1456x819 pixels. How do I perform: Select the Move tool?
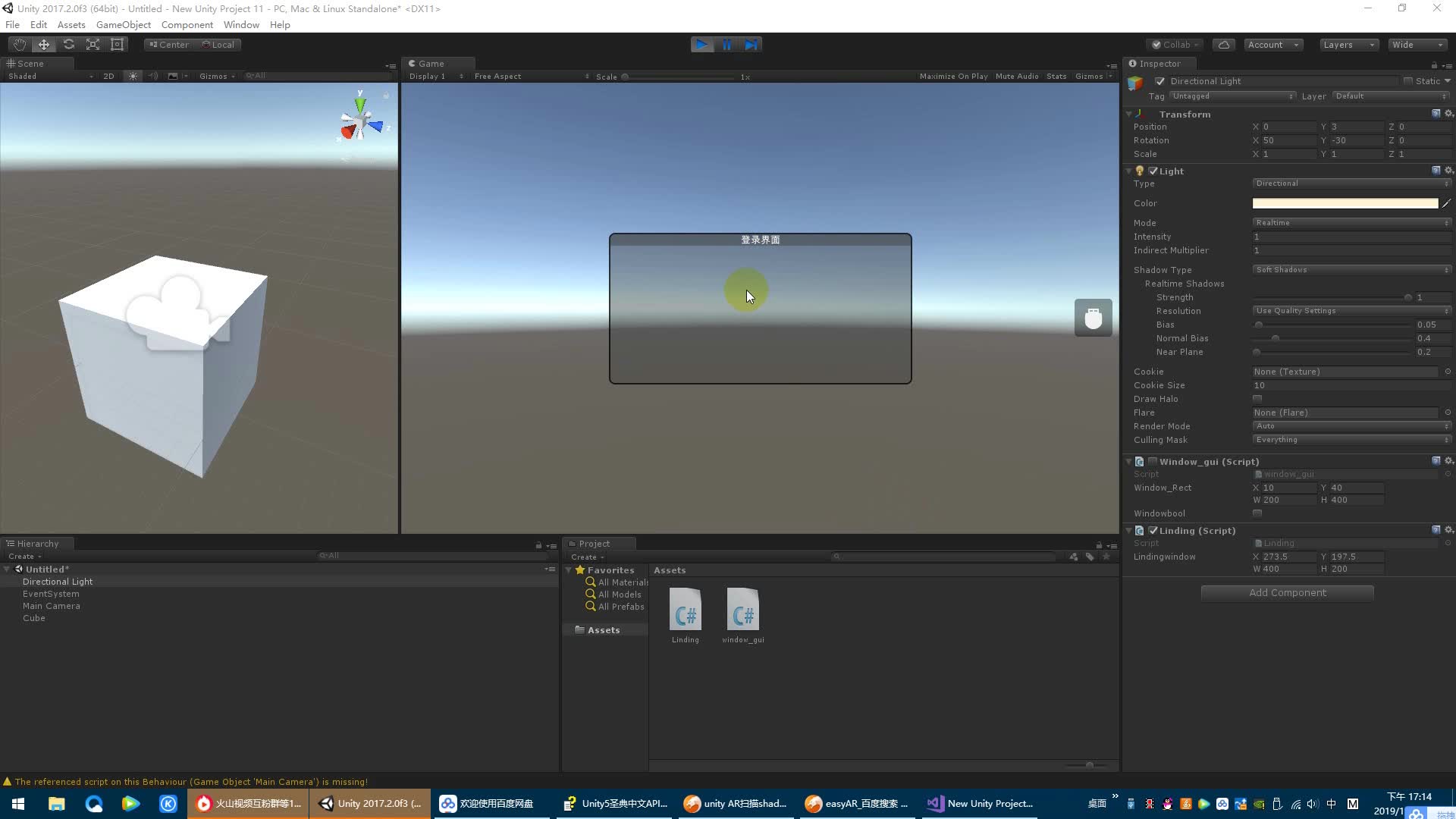click(x=43, y=44)
